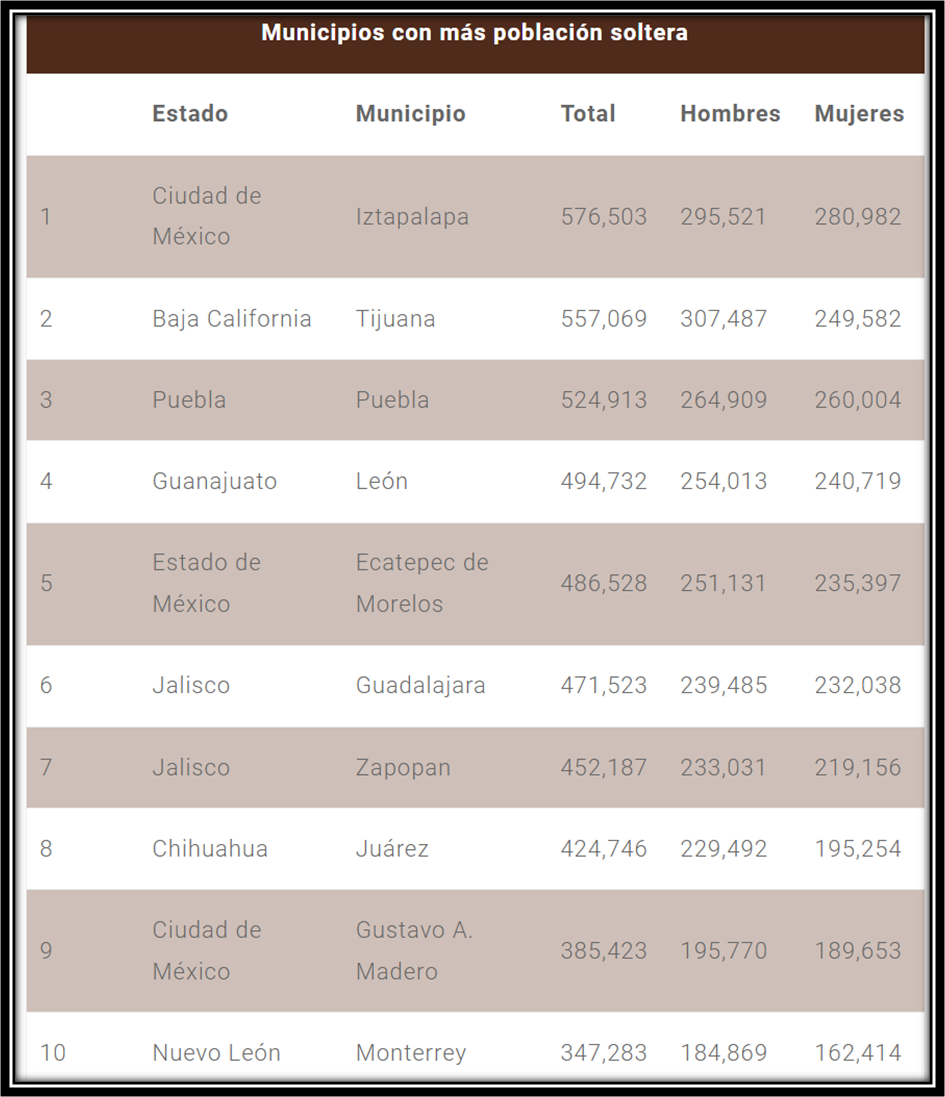945x1097 pixels.
Task: Select the León municipality cell
Action: coord(382,481)
